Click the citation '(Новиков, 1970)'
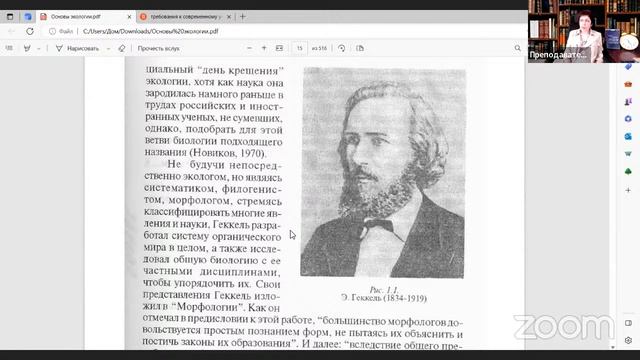The height and width of the screenshot is (360, 640). [x=227, y=153]
